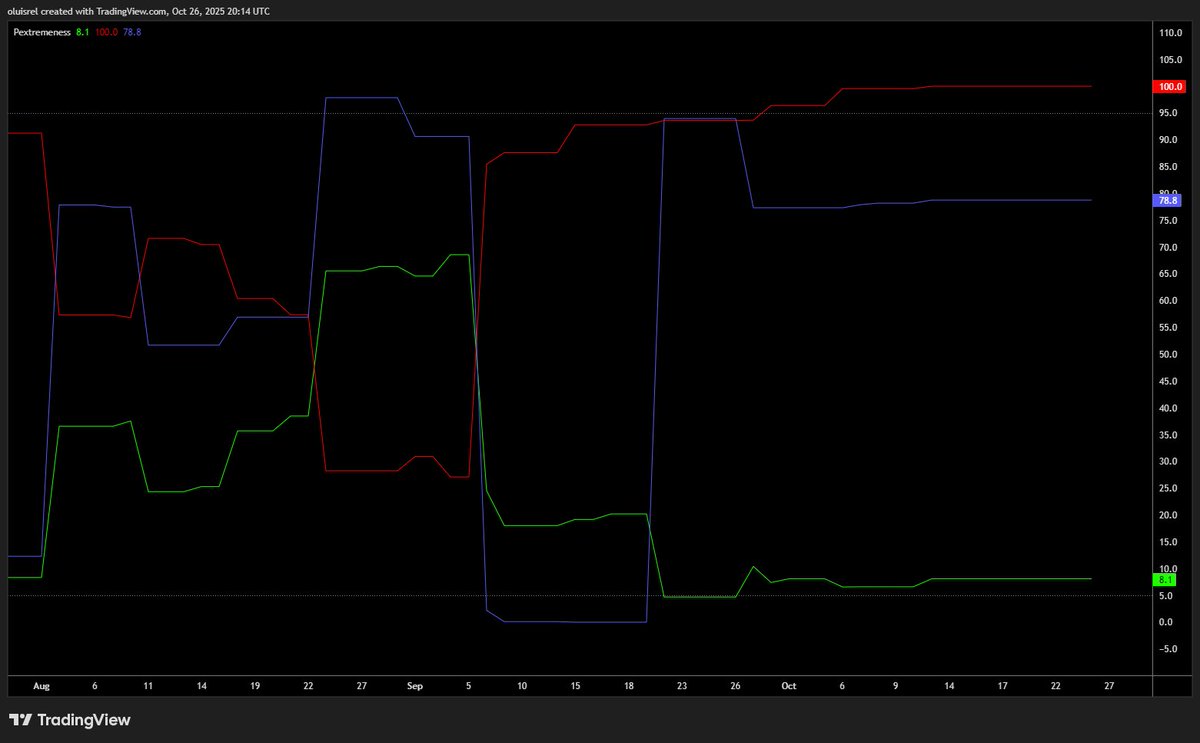Image resolution: width=1200 pixels, height=743 pixels.
Task: Click the 0.0 price scale label
Action: pos(1166,623)
